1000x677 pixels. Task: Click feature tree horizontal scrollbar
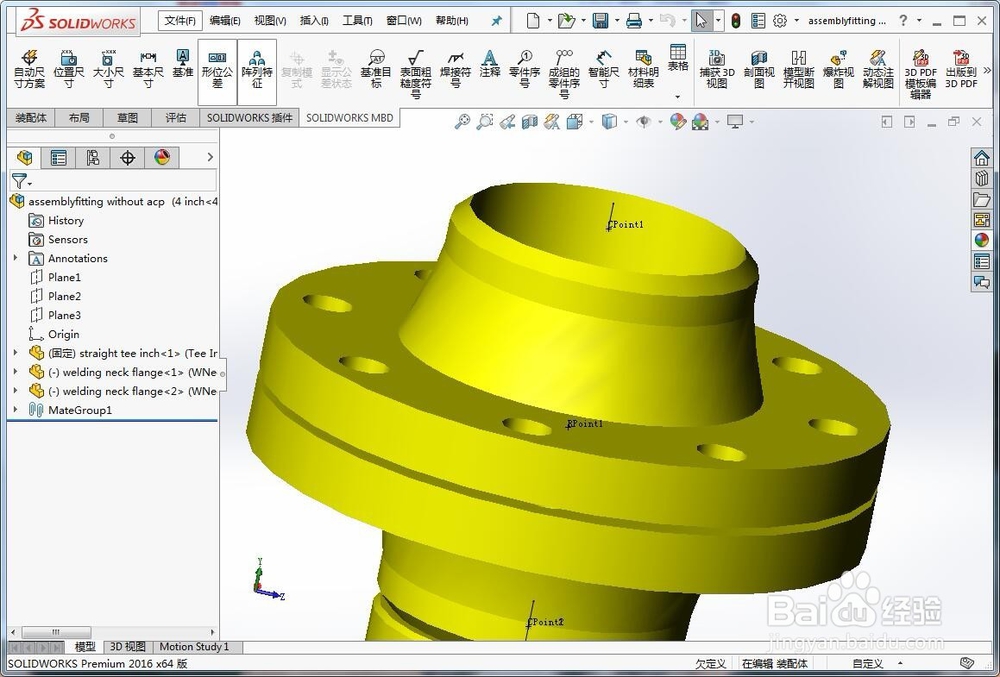(x=56, y=632)
